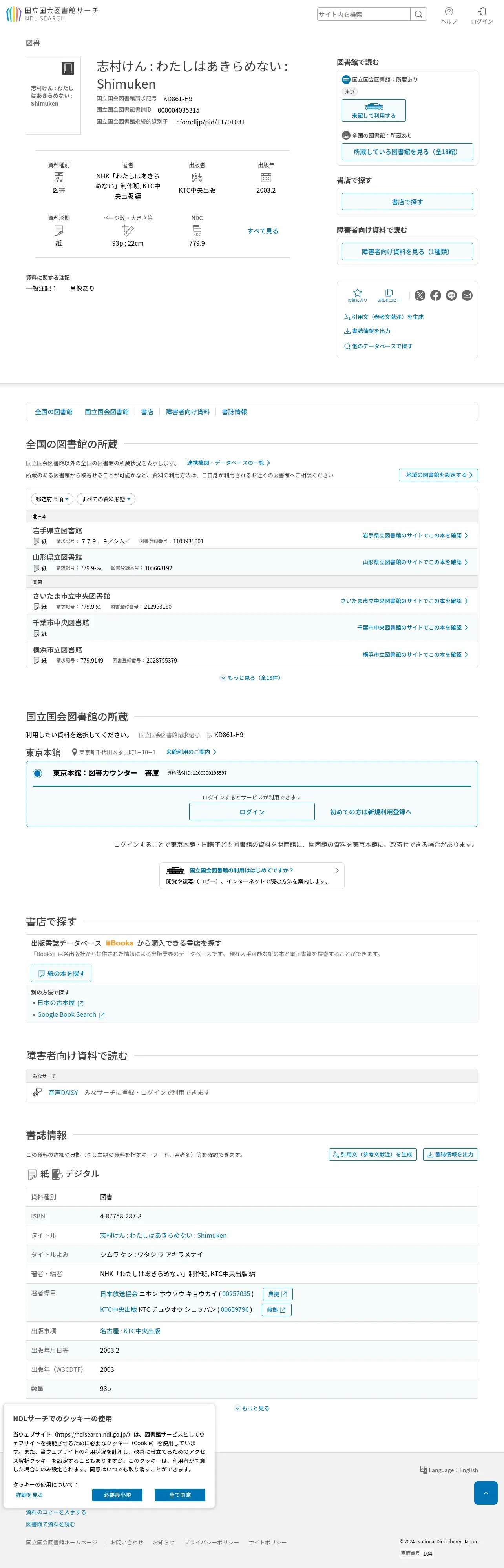The width and height of the screenshot is (504, 1568).
Task: Click 岩手県立図書館のサイトでこの本を確認 link
Action: (x=416, y=535)
